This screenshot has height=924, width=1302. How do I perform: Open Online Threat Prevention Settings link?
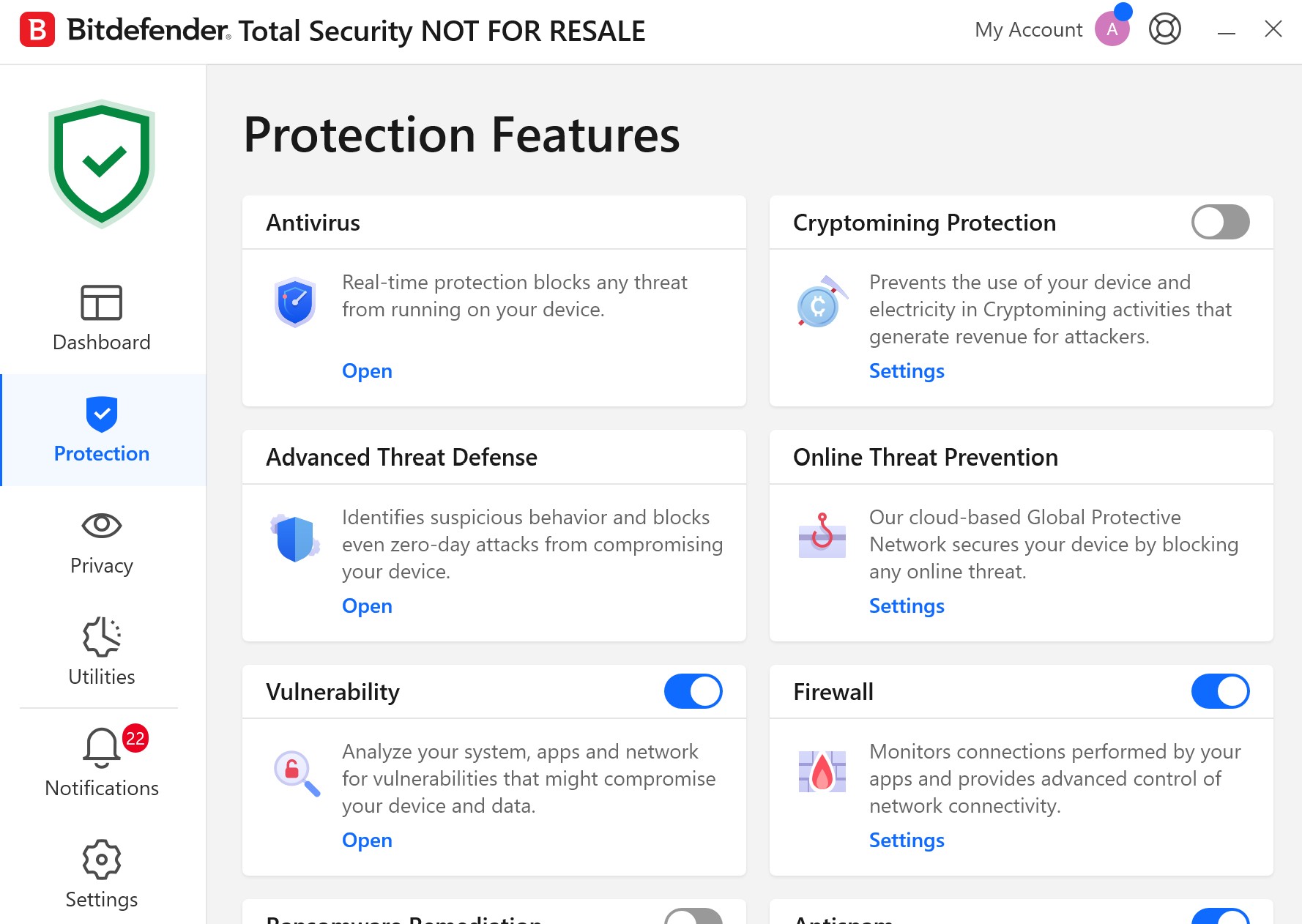pyautogui.click(x=906, y=606)
